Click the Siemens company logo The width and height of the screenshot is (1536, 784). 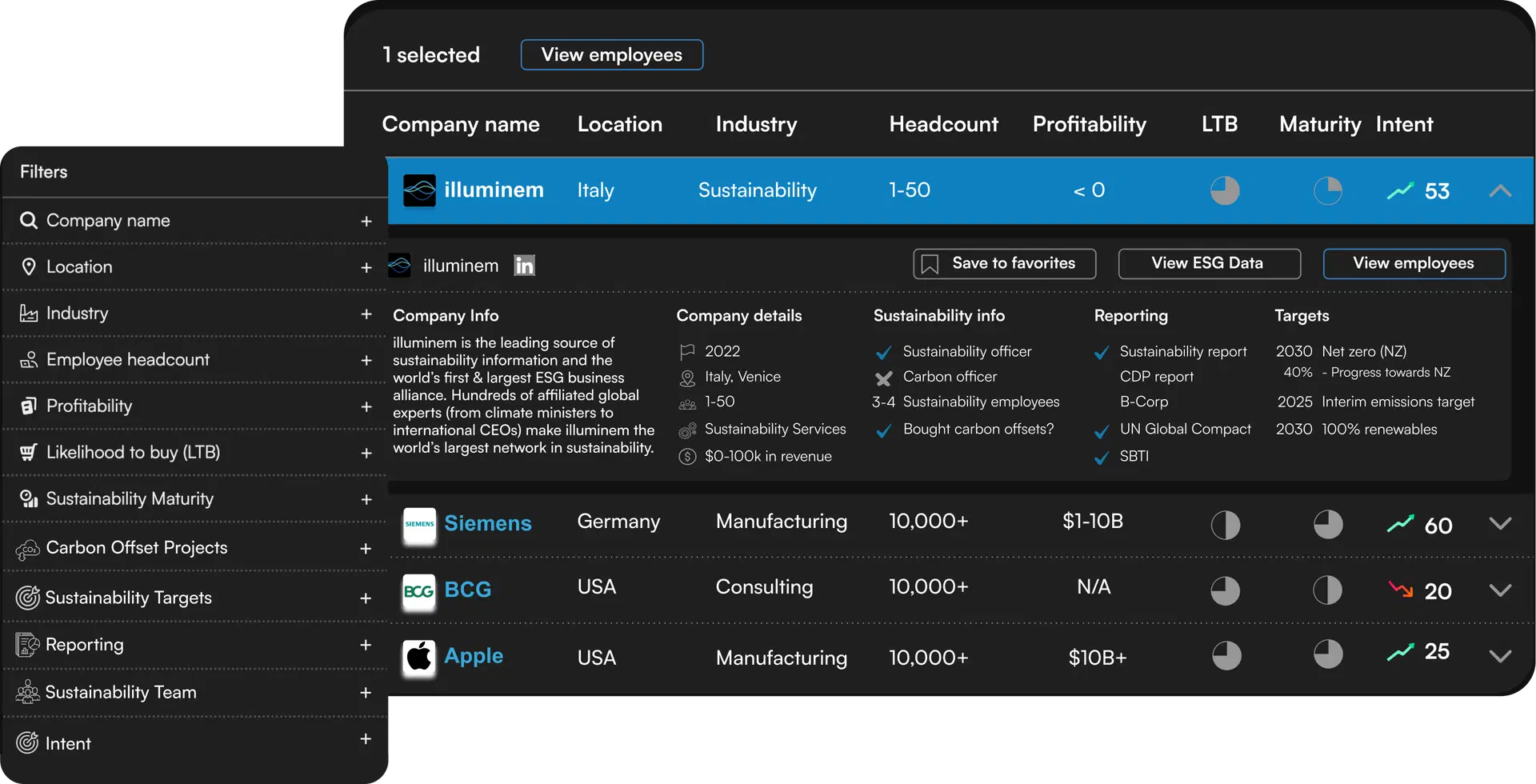419,526
